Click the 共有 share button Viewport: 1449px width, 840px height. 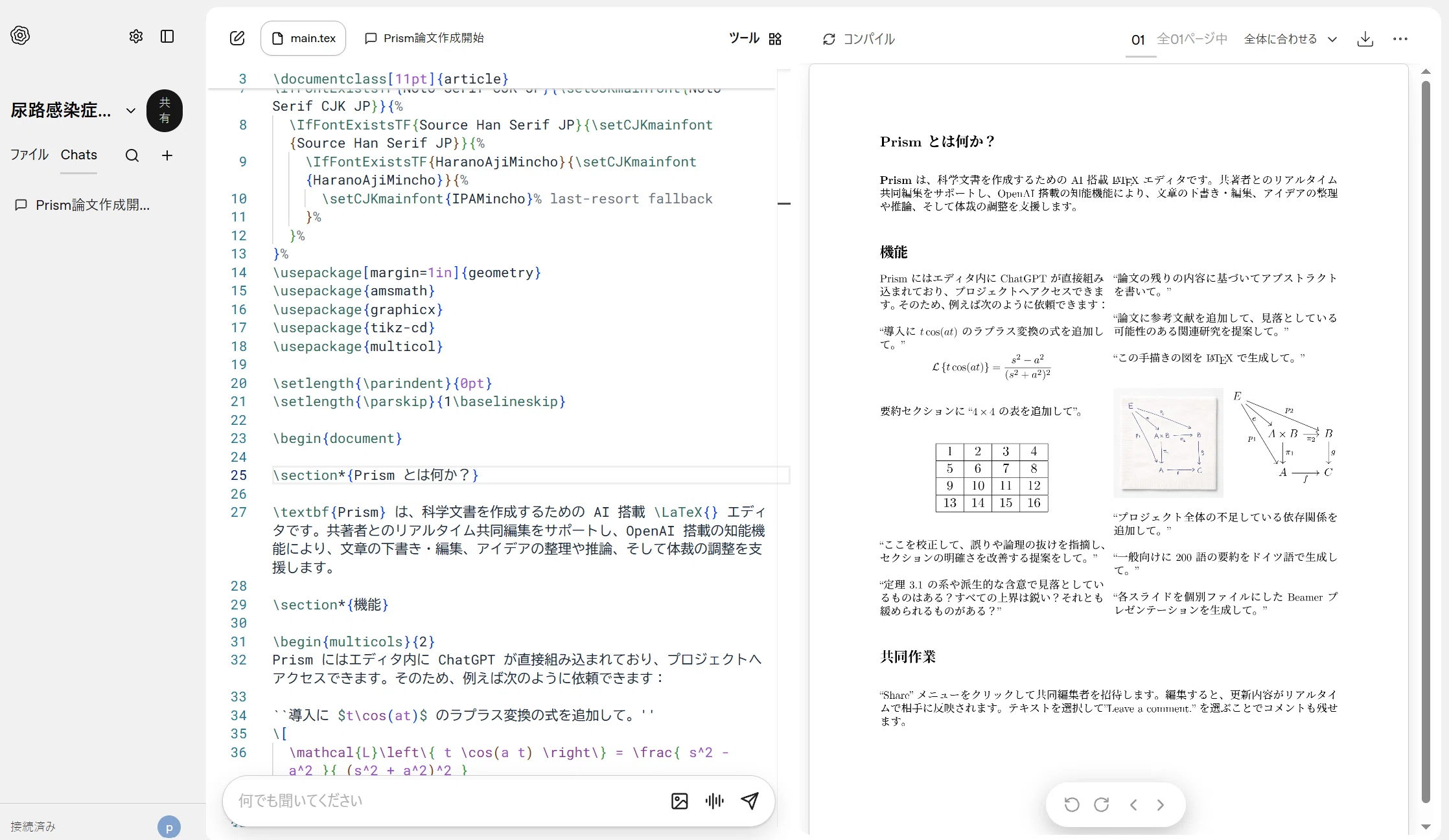coord(165,111)
